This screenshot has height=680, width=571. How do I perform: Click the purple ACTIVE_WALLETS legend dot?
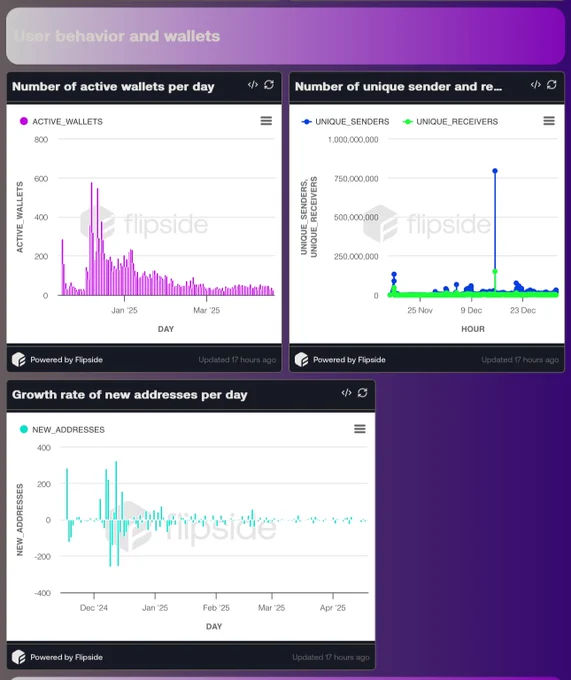tap(24, 121)
